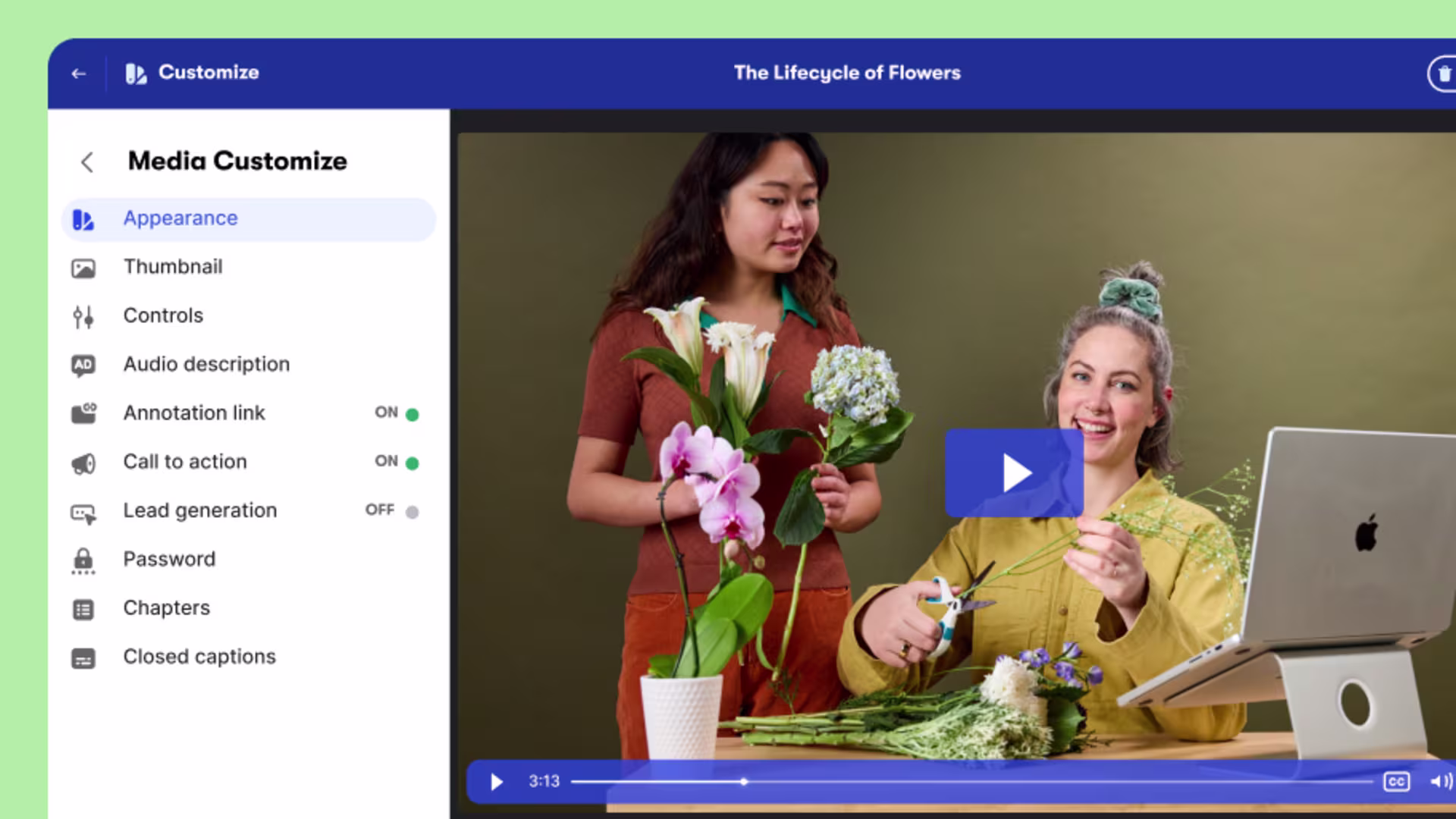Click the Chapters list icon
Viewport: 1456px width, 819px height.
coord(83,609)
